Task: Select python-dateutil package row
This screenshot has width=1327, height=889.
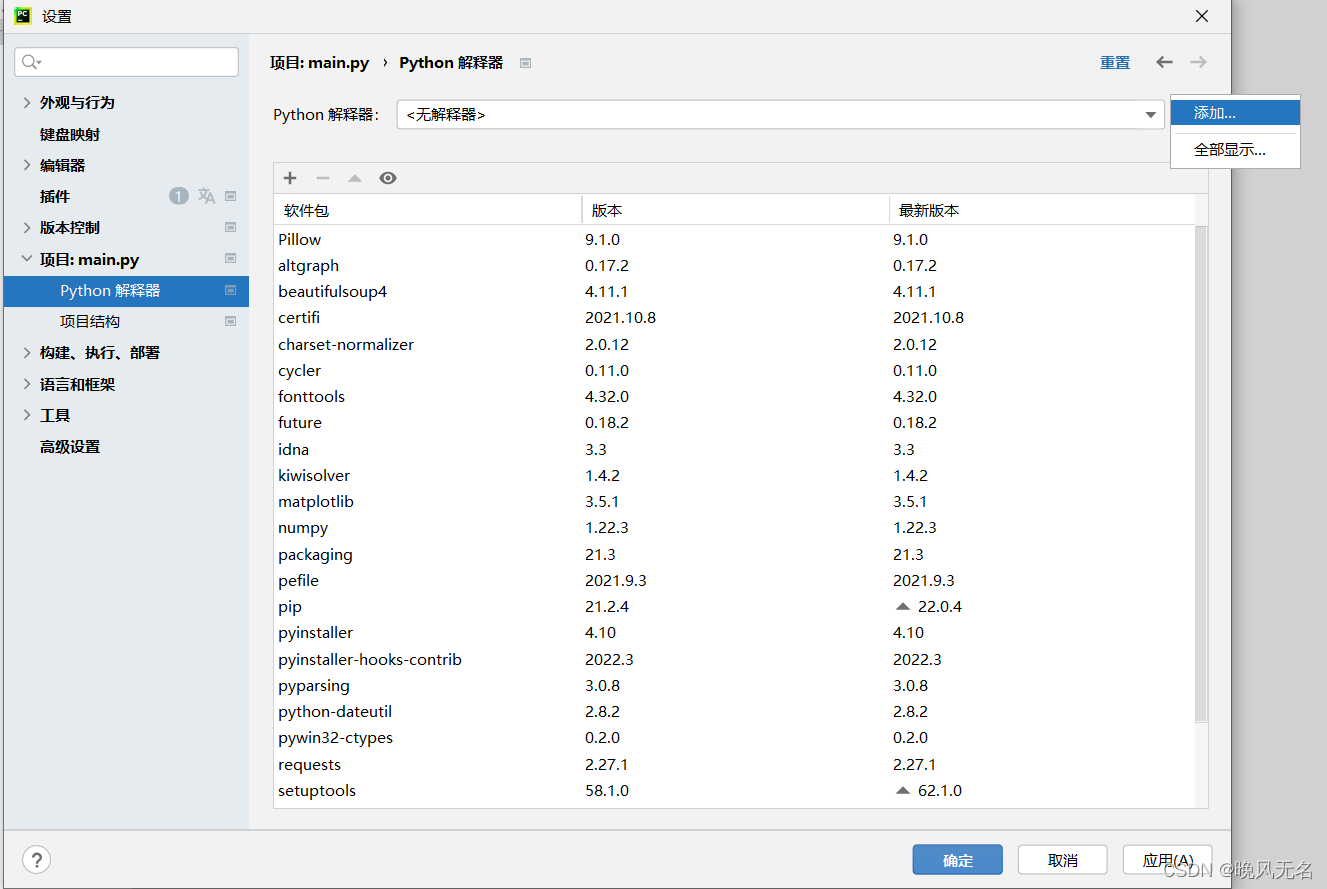Action: [735, 711]
